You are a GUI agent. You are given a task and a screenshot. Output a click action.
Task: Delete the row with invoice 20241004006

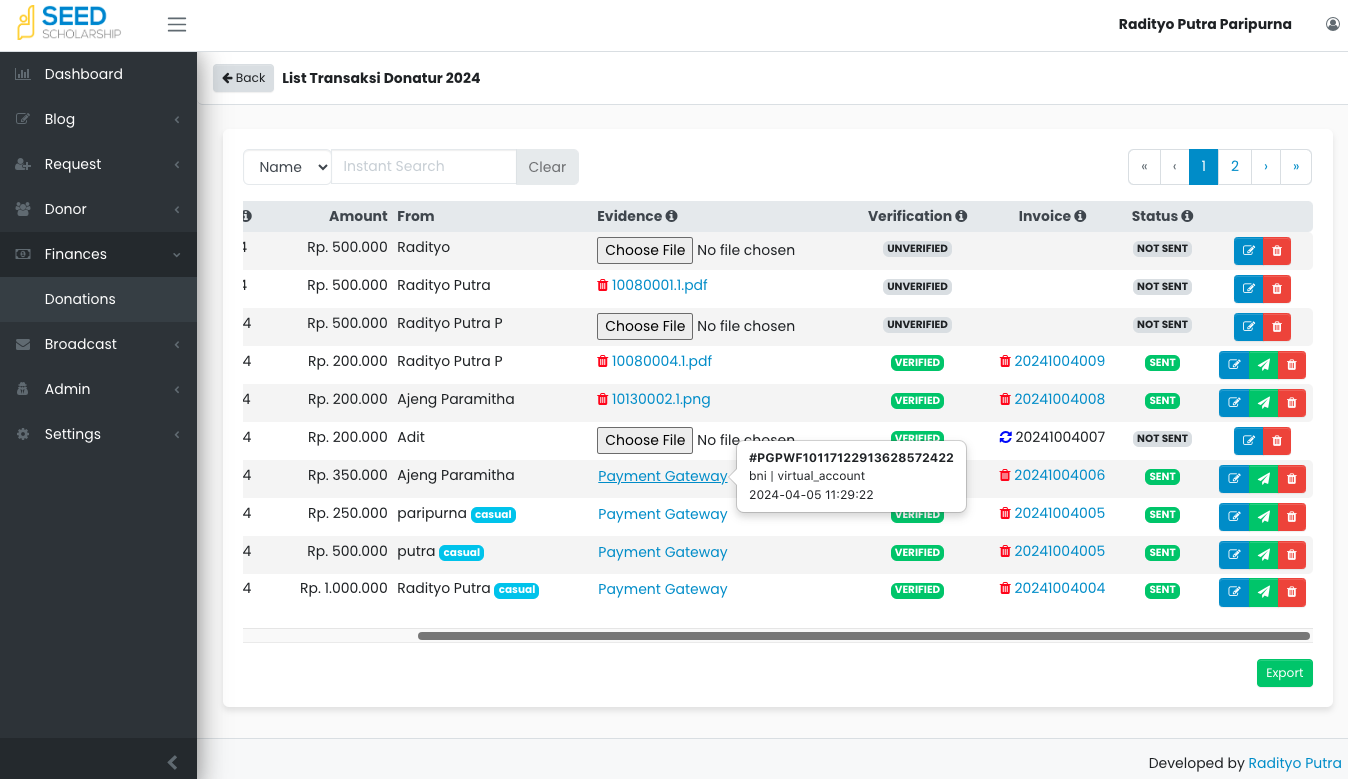click(1291, 479)
